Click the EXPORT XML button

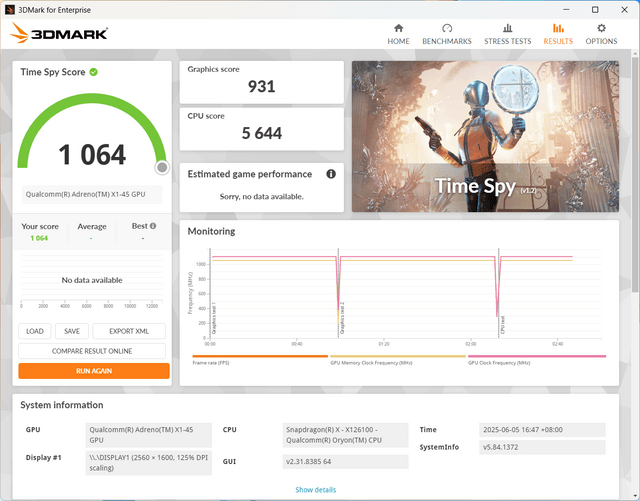point(129,331)
